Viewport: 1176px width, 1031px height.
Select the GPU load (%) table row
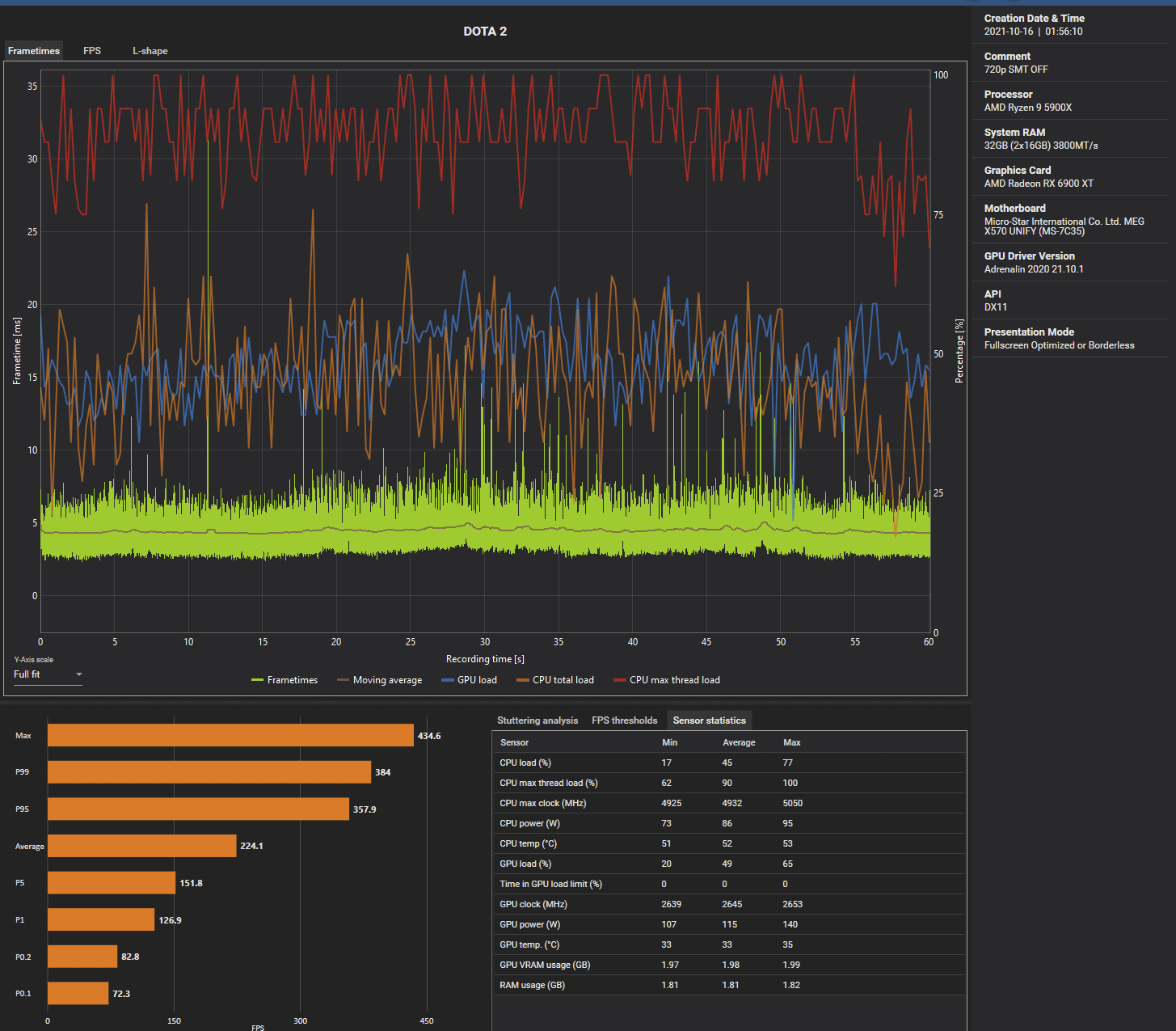[x=730, y=864]
